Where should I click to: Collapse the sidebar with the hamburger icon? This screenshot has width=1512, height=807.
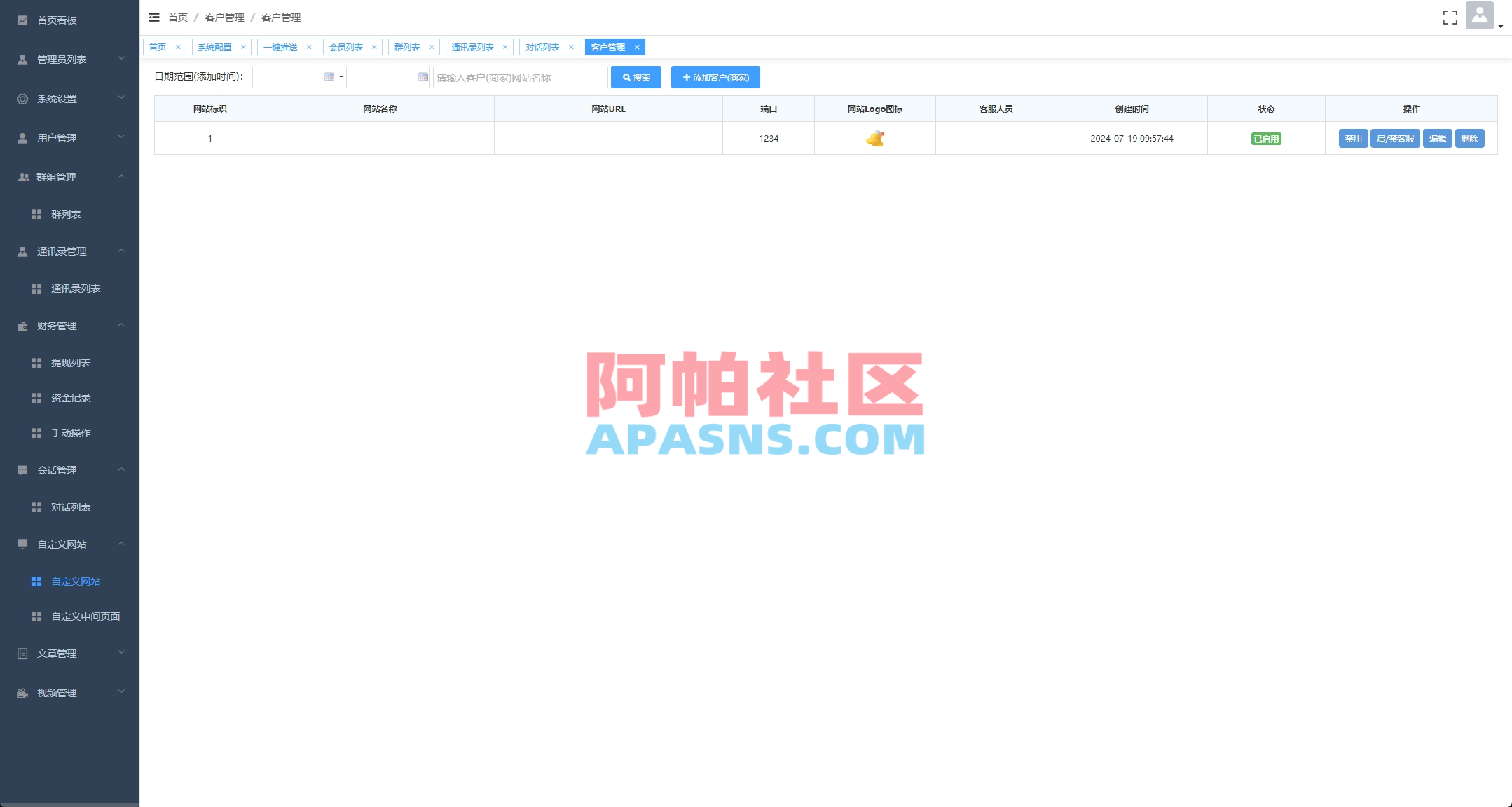pos(153,17)
